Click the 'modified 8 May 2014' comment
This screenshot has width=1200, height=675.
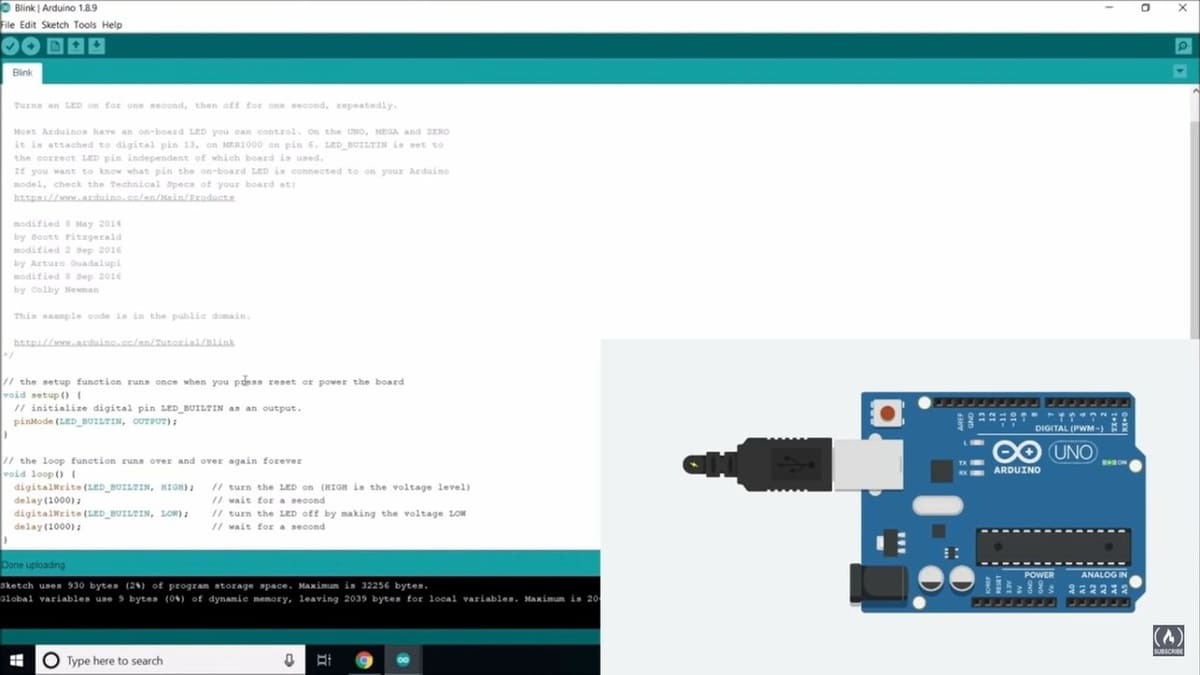67,224
